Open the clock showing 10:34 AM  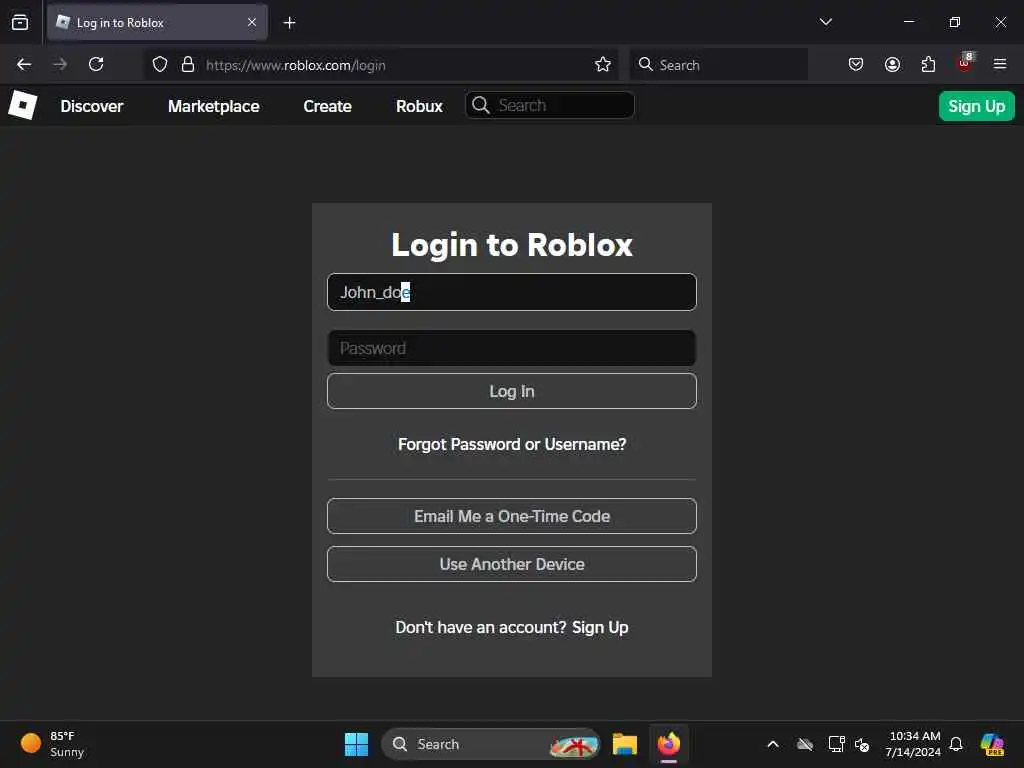click(914, 744)
